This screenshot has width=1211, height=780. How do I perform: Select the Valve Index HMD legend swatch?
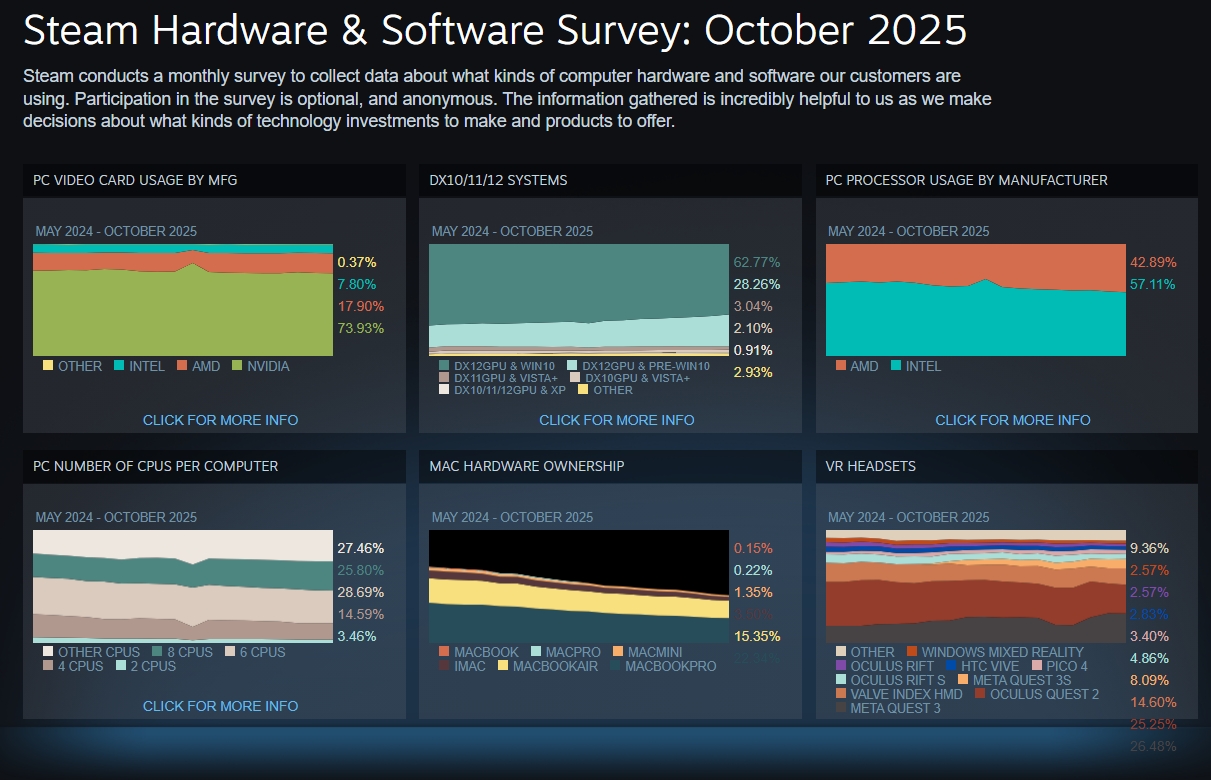pos(841,694)
